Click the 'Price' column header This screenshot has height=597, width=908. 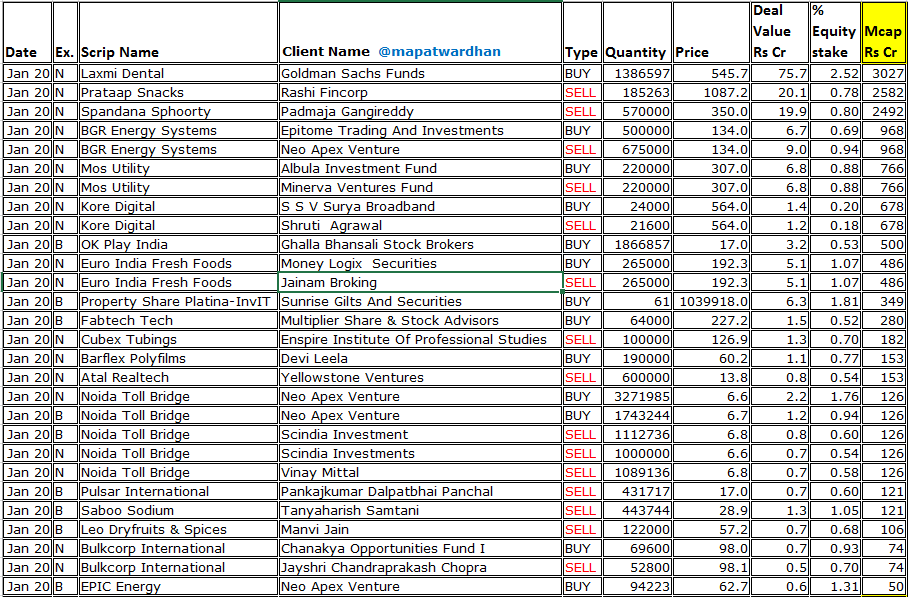[x=711, y=32]
